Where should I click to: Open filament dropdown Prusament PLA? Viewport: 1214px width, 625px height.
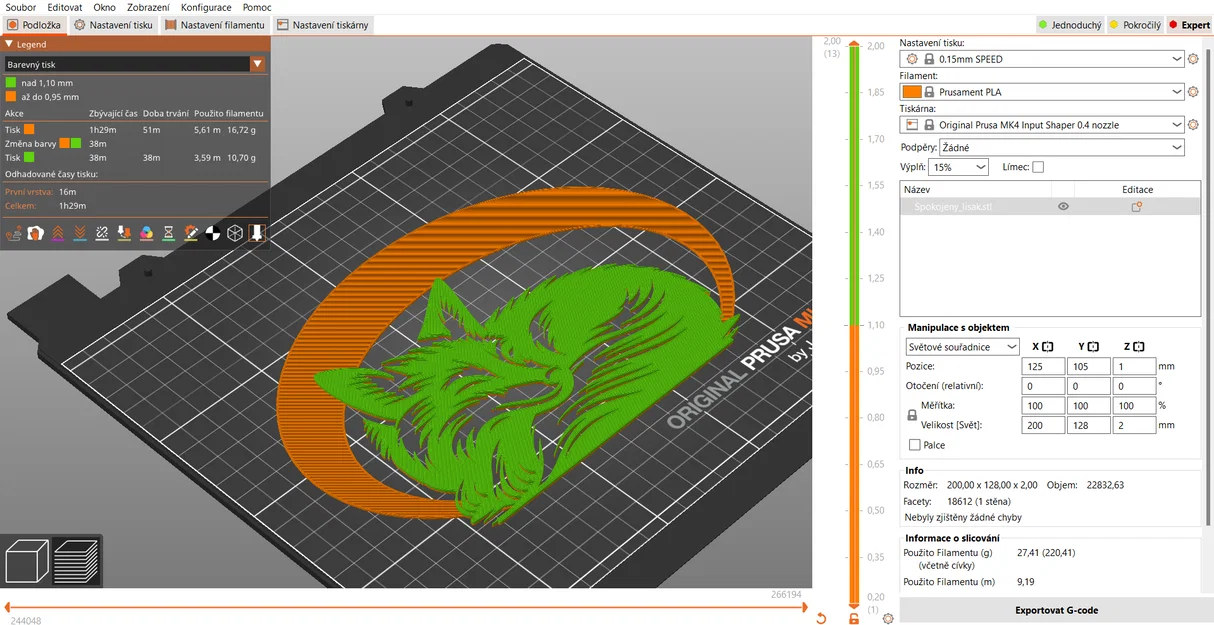[x=1042, y=92]
